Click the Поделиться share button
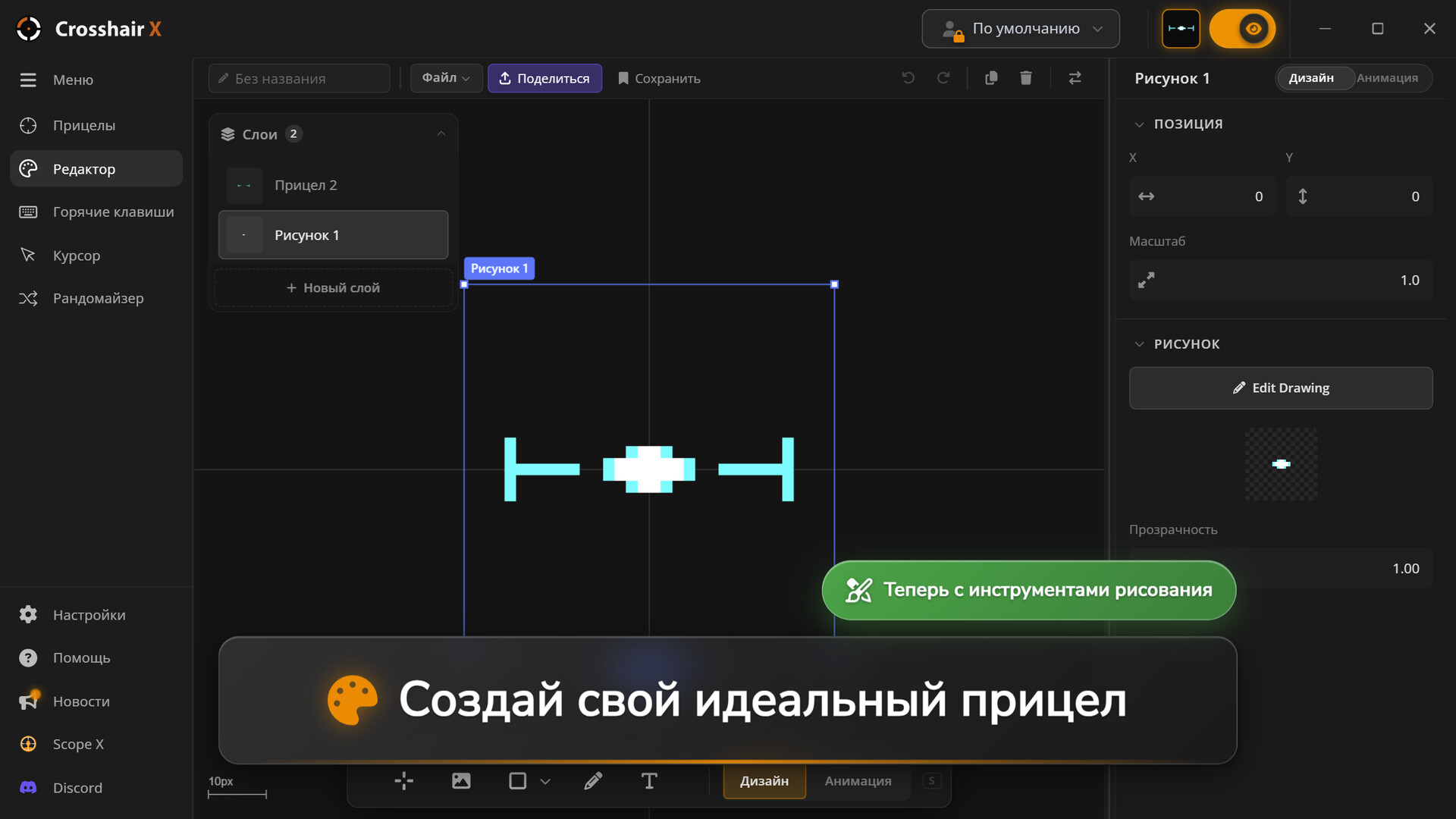Screen dimensions: 1456x819 [x=544, y=78]
